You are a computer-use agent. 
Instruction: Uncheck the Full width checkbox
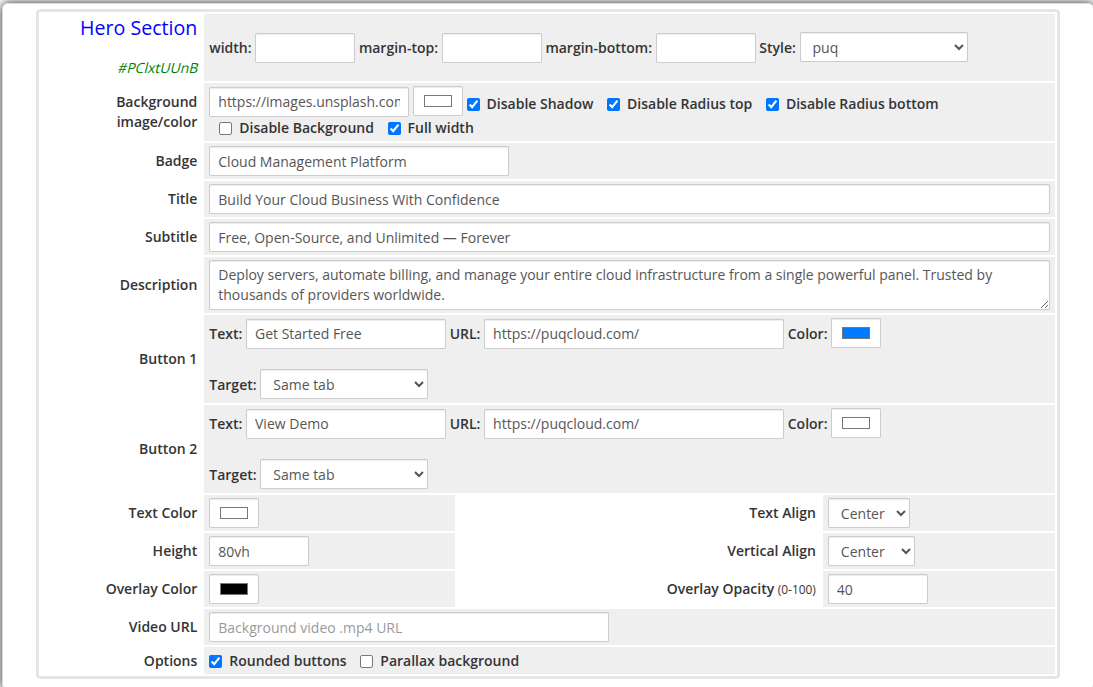coord(395,129)
